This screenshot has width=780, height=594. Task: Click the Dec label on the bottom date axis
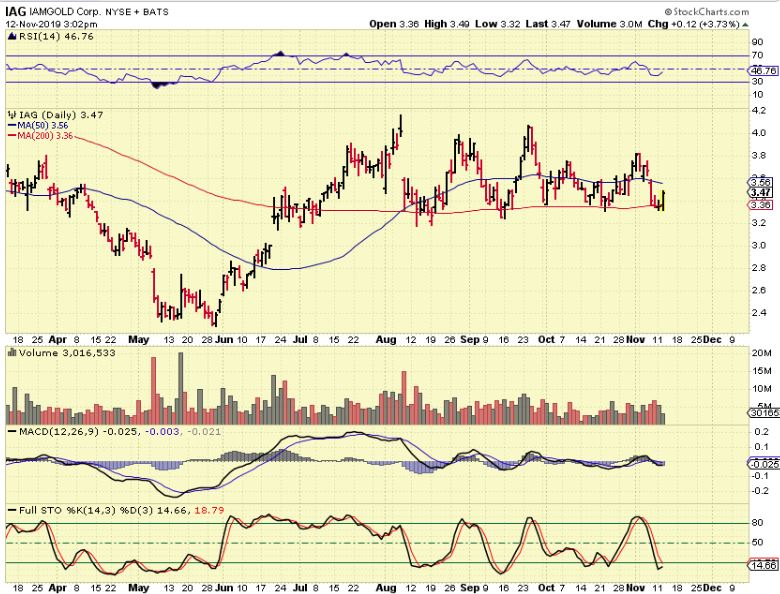click(713, 588)
